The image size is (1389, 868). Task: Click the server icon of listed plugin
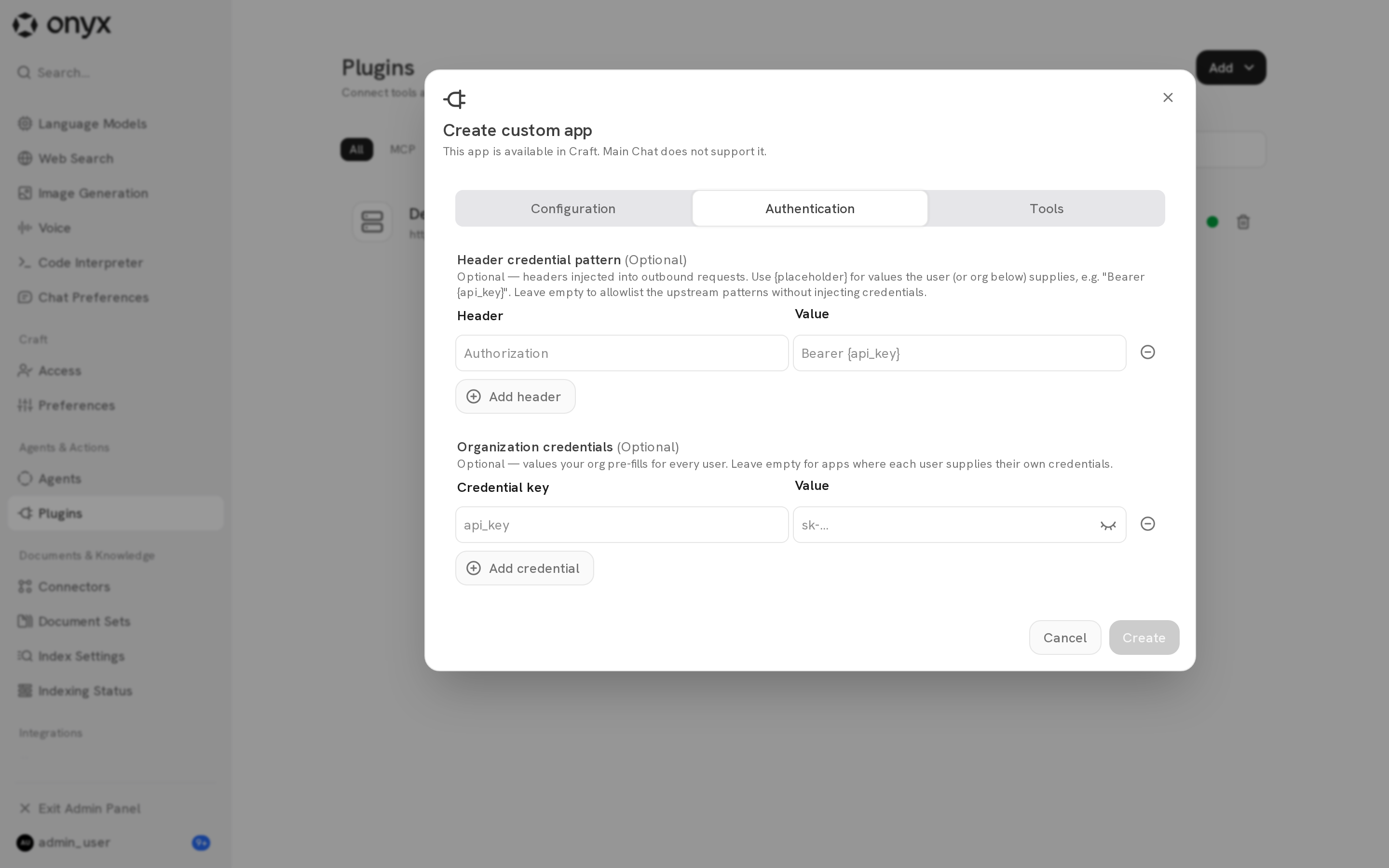[372, 222]
